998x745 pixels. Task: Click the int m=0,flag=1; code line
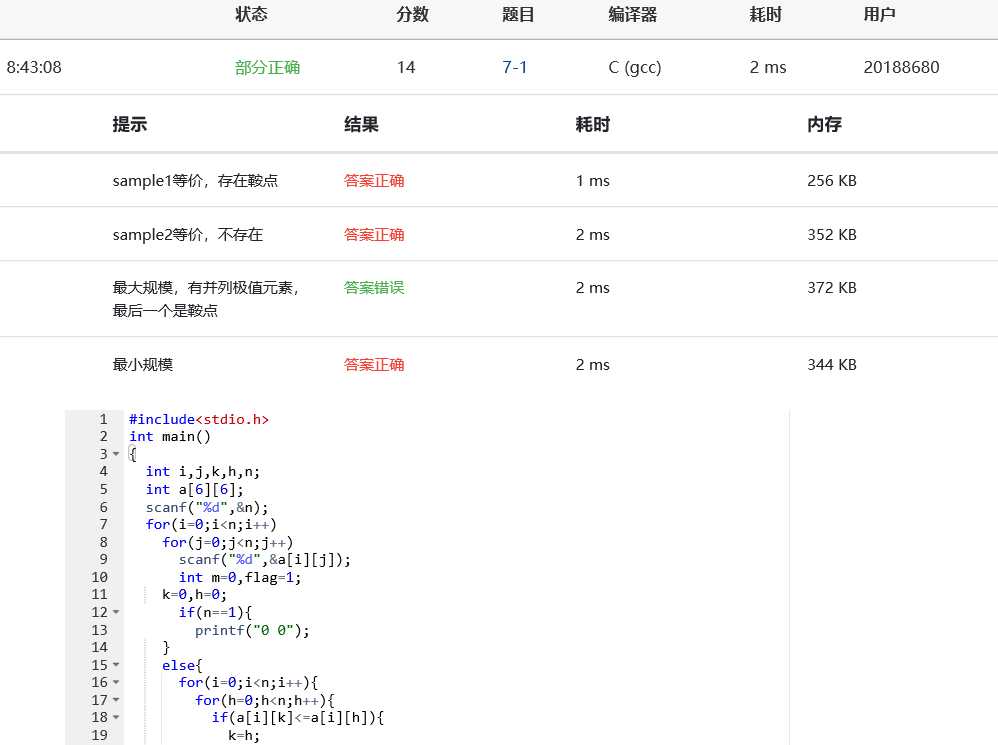tap(240, 577)
